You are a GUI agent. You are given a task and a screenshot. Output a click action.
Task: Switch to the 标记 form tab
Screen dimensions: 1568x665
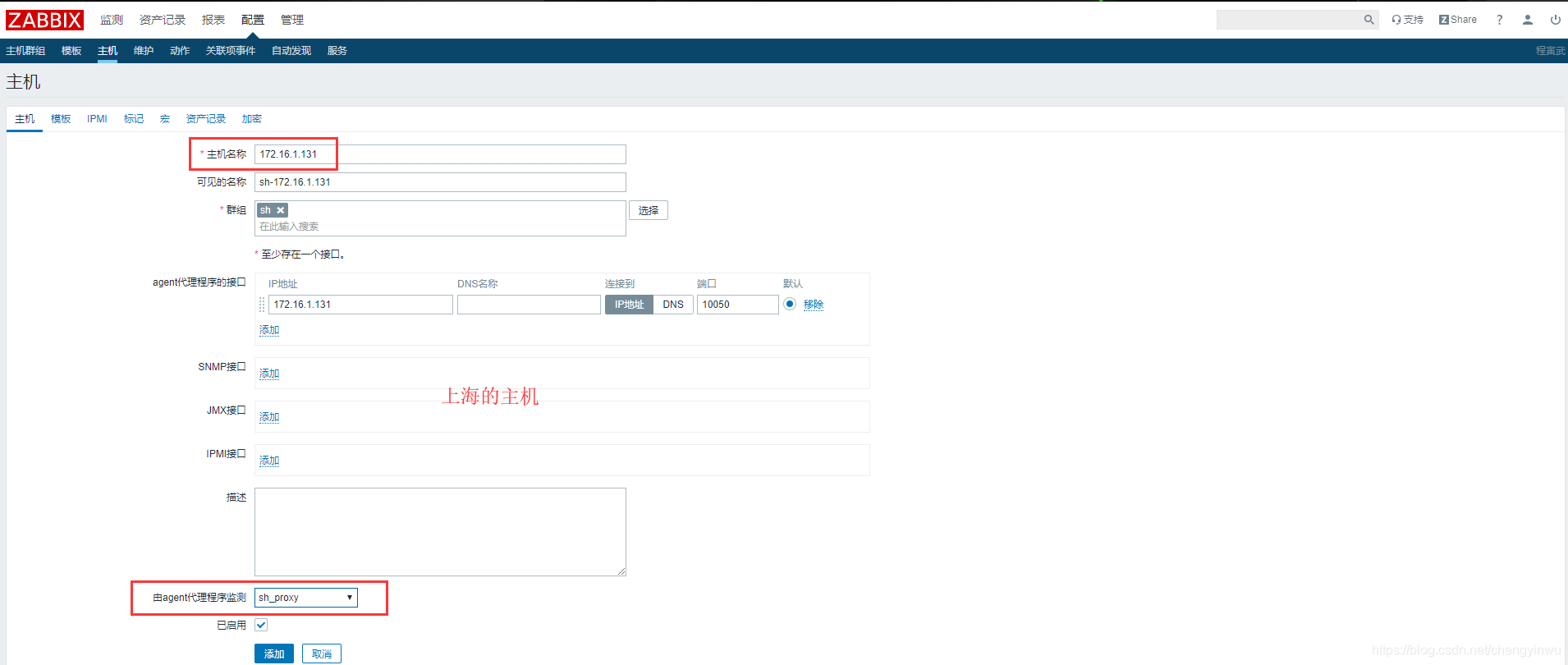click(x=134, y=119)
